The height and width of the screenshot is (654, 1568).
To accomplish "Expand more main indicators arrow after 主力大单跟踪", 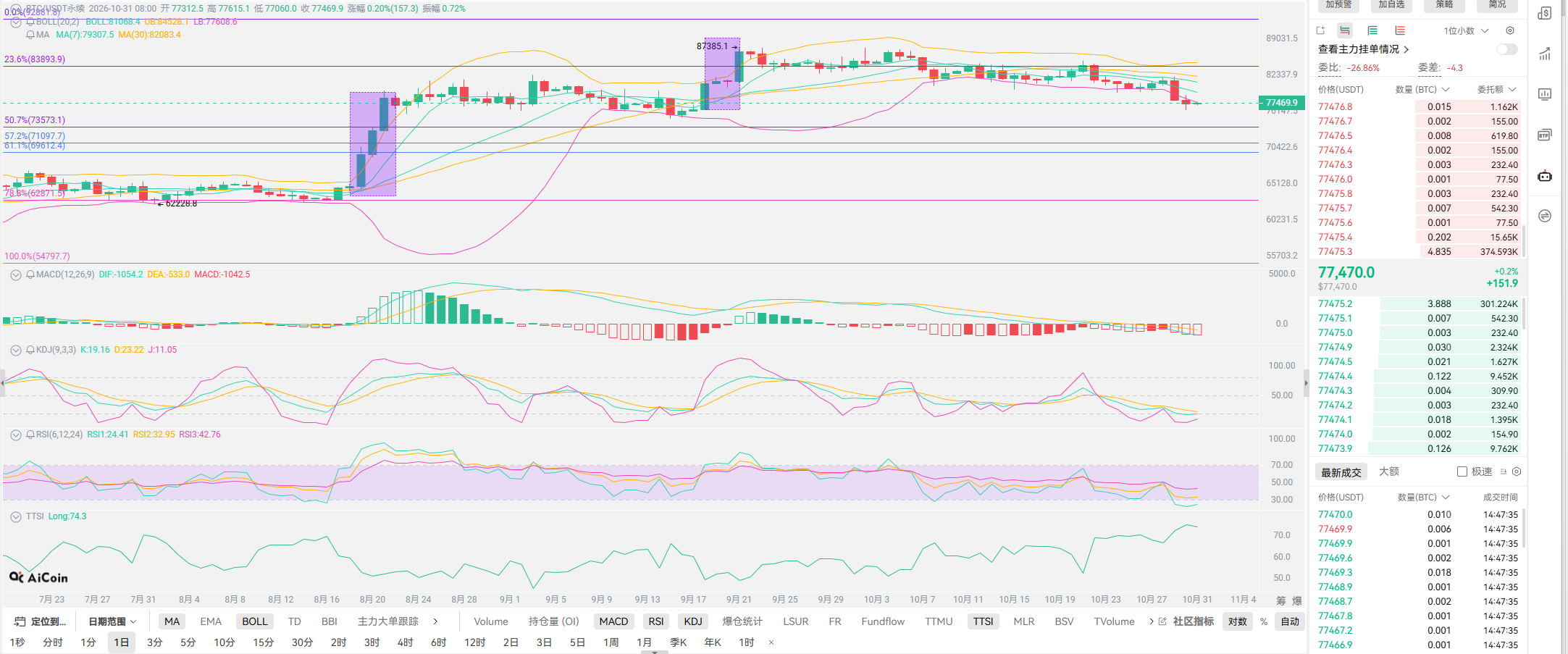I will tap(435, 621).
